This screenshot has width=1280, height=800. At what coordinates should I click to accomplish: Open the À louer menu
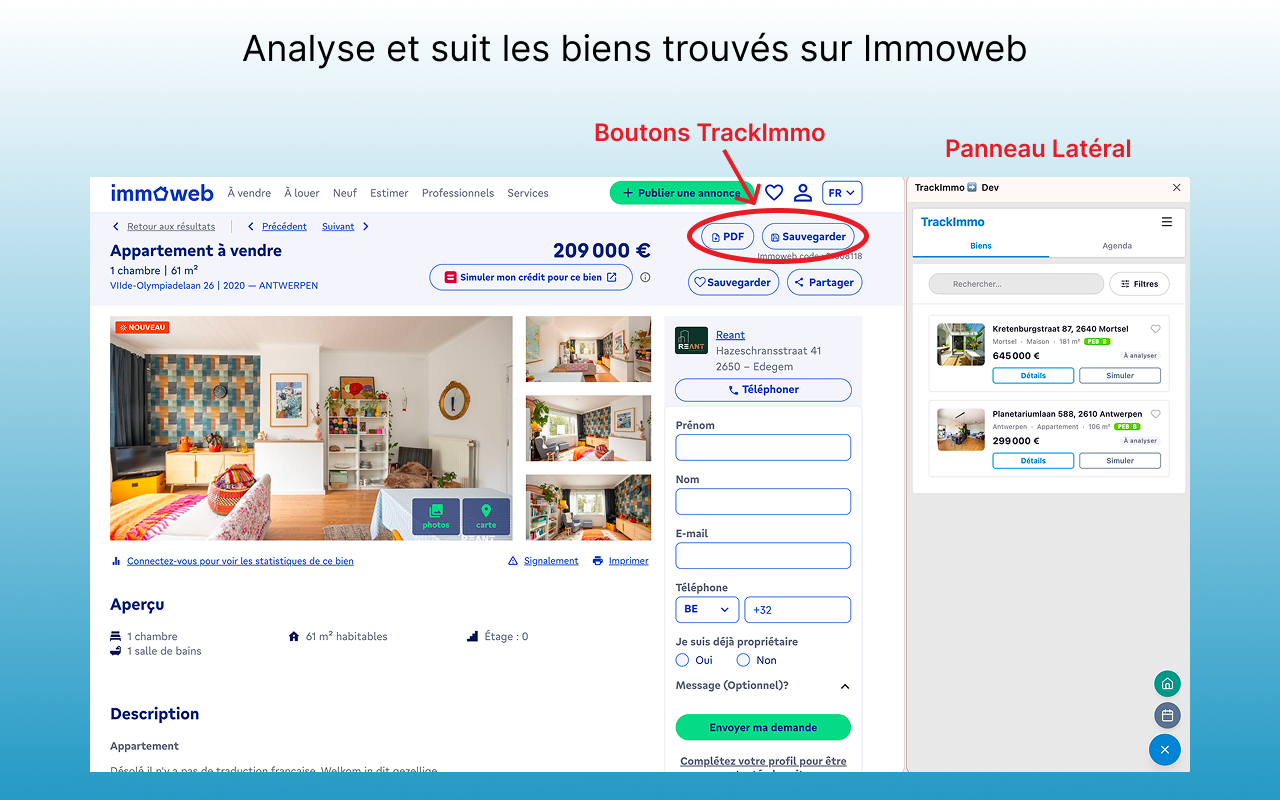(x=302, y=193)
